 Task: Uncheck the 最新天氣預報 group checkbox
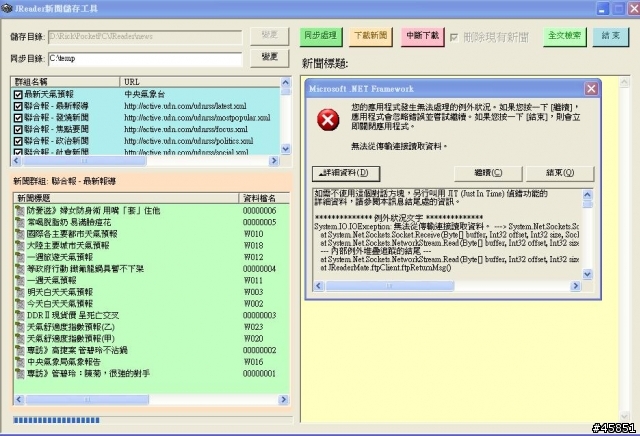coord(18,95)
